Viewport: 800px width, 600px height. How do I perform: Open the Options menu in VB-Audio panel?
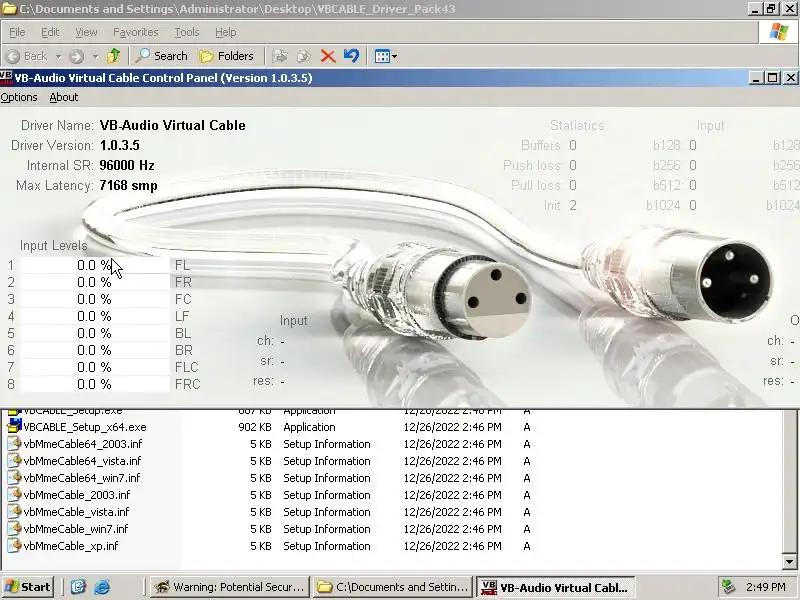19,97
